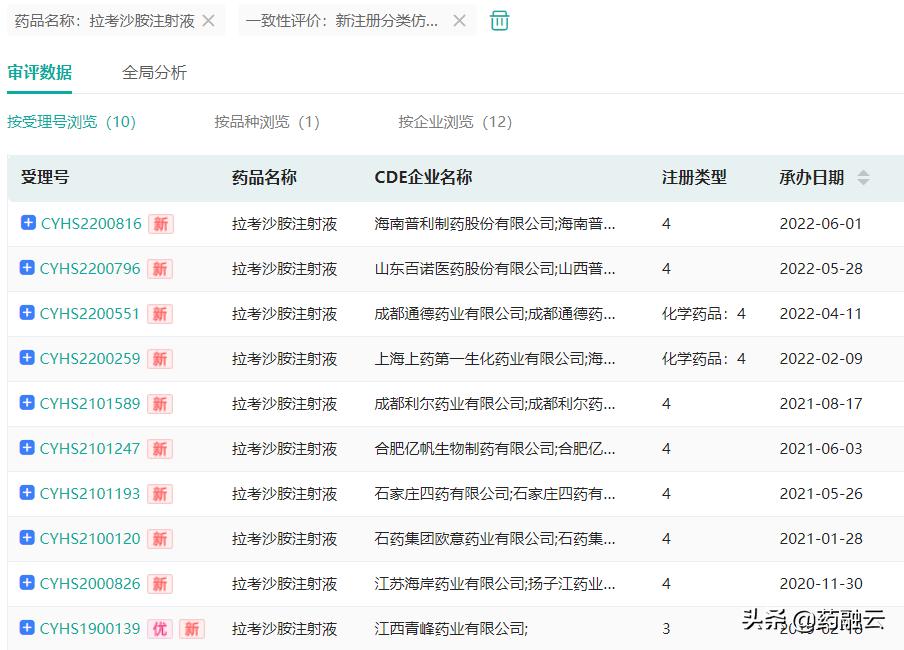Switch to 按品种浏览 view
Viewport: 904px width, 650px height.
click(266, 122)
